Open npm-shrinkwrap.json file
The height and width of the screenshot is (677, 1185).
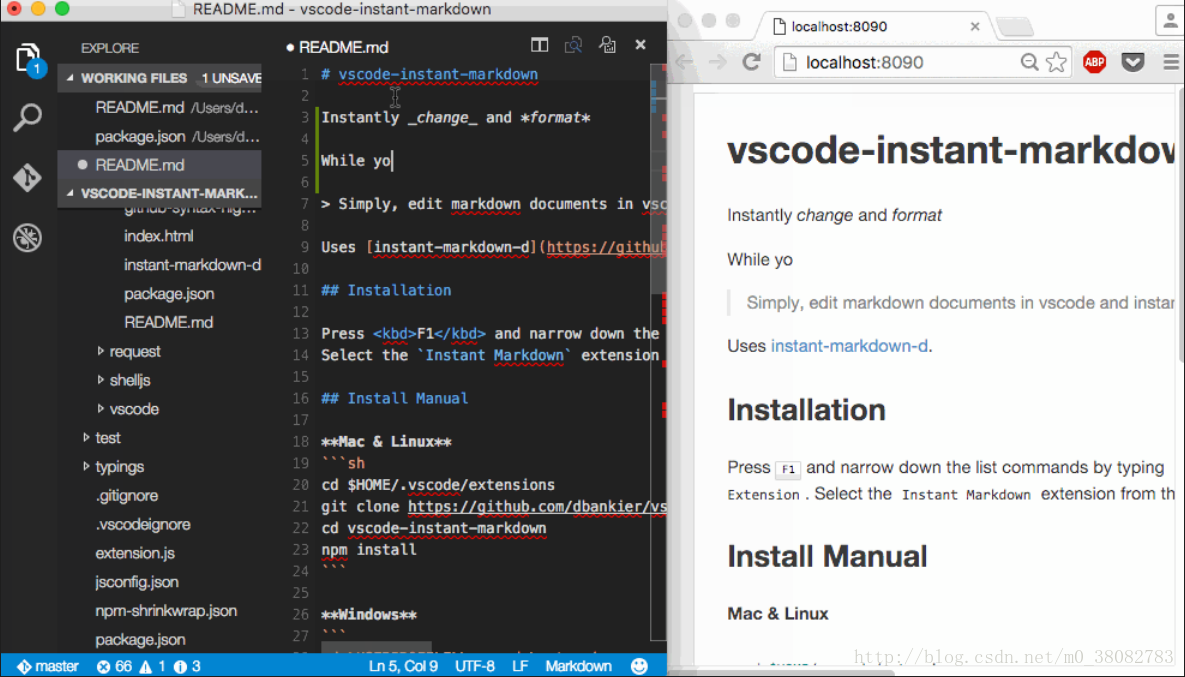pyautogui.click(x=166, y=611)
